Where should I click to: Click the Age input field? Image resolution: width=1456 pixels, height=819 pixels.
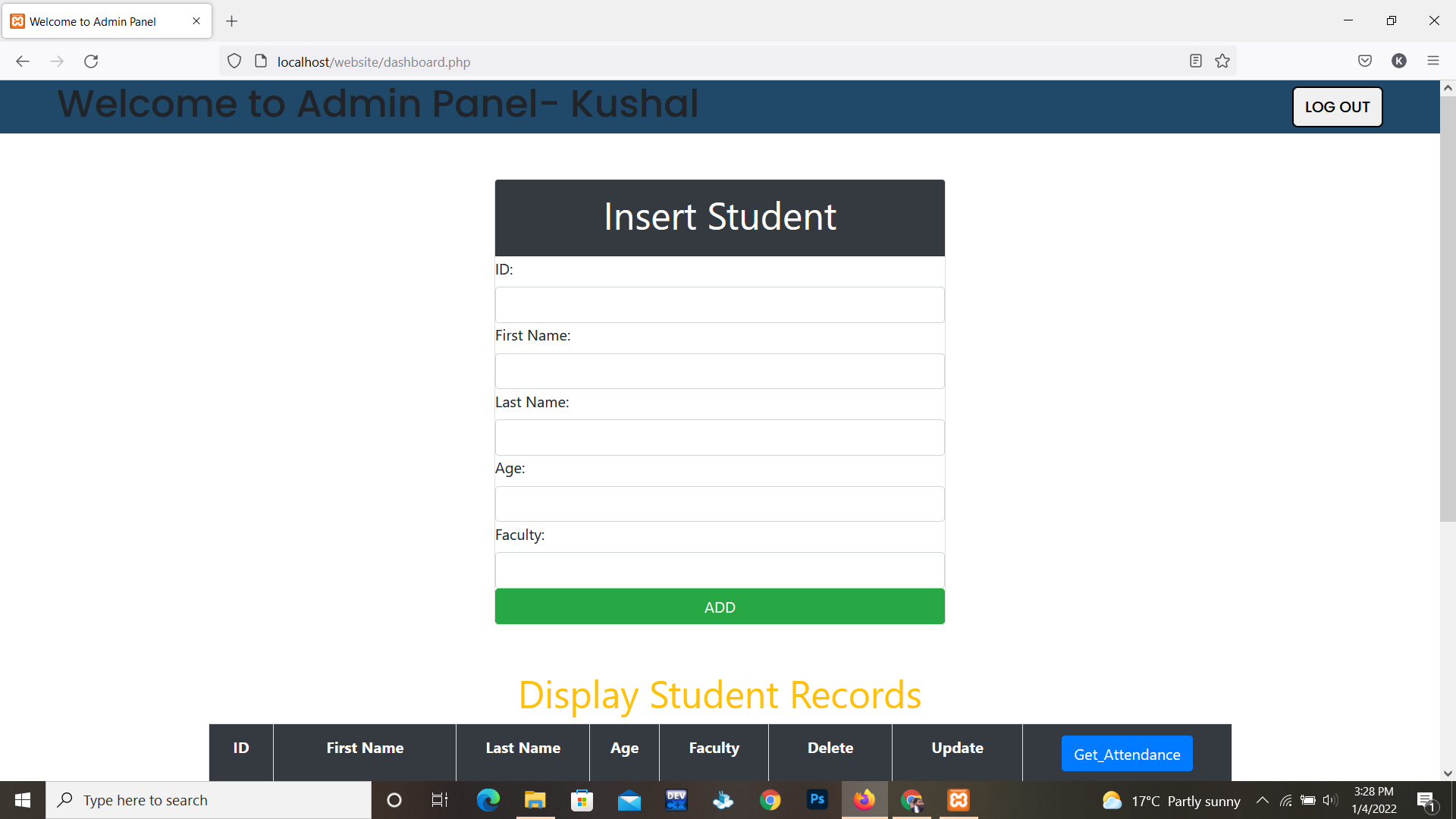[719, 504]
